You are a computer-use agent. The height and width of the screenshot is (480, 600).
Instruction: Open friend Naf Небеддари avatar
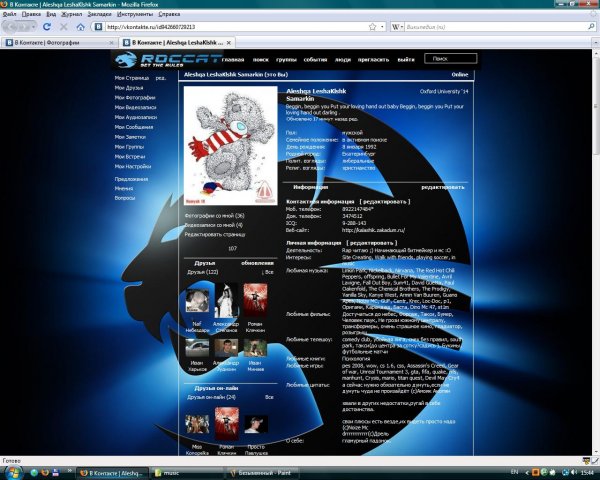[x=197, y=301]
